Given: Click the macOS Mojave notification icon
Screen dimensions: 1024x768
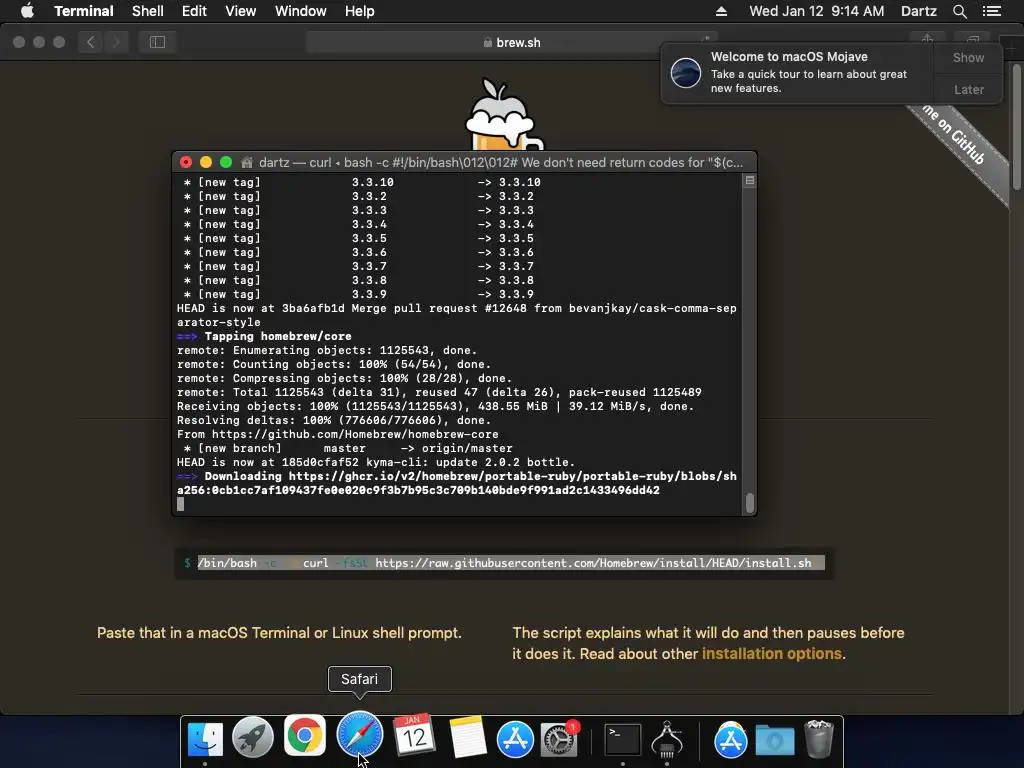Looking at the screenshot, I should (686, 72).
